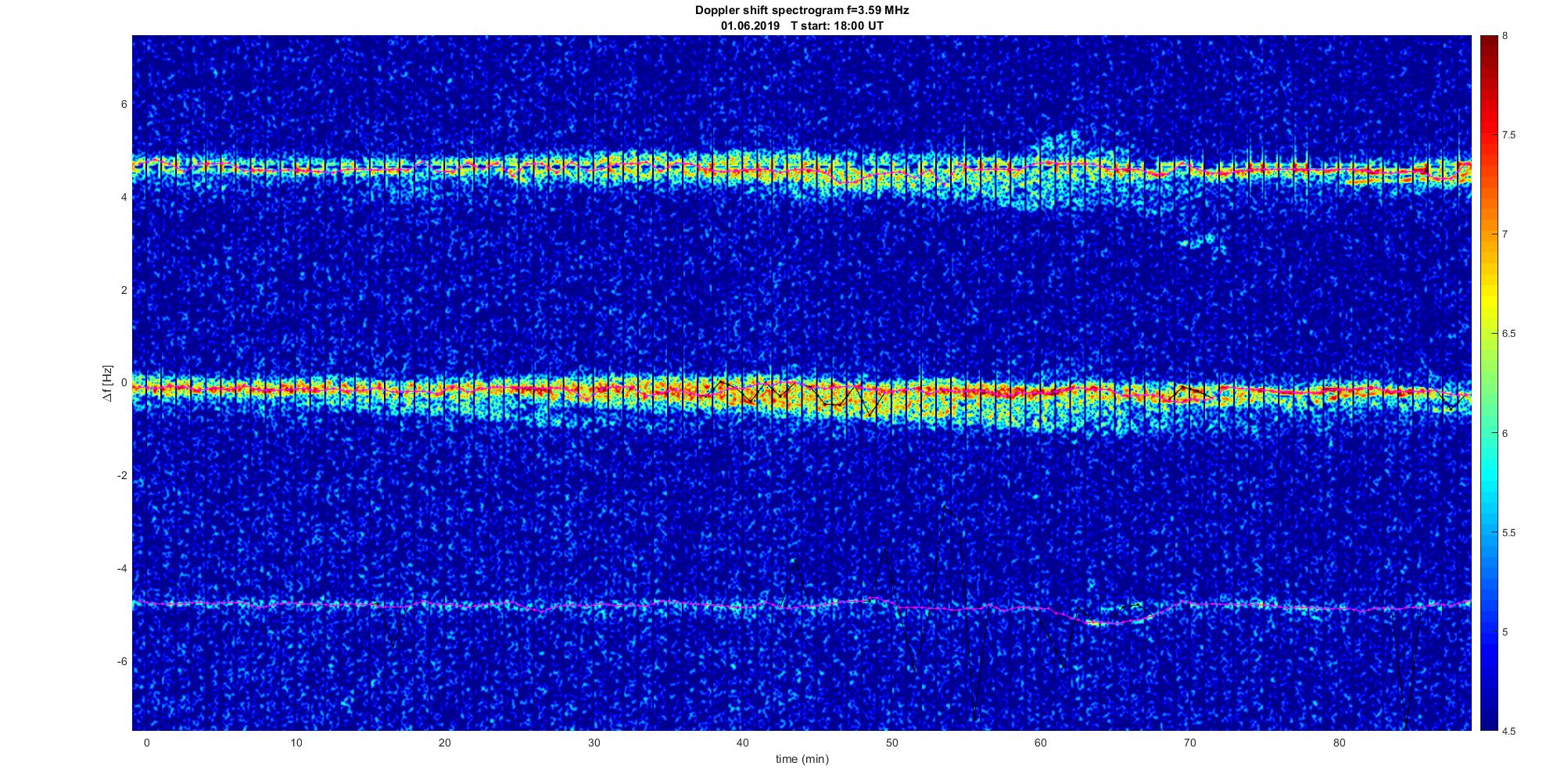
Task: Click the dark red top of the colorbar
Action: (1488, 43)
